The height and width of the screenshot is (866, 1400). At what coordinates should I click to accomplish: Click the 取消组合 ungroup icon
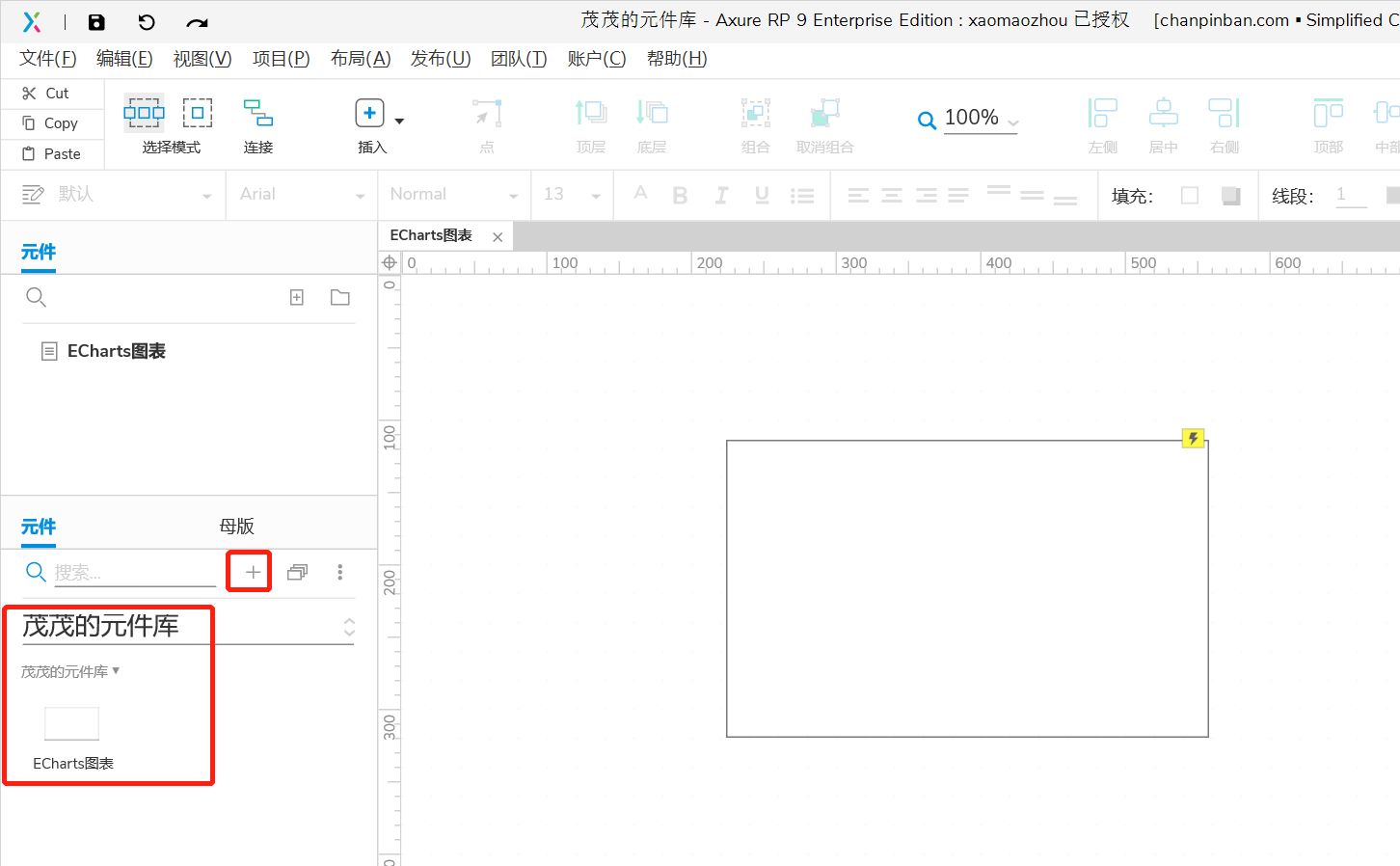825,113
